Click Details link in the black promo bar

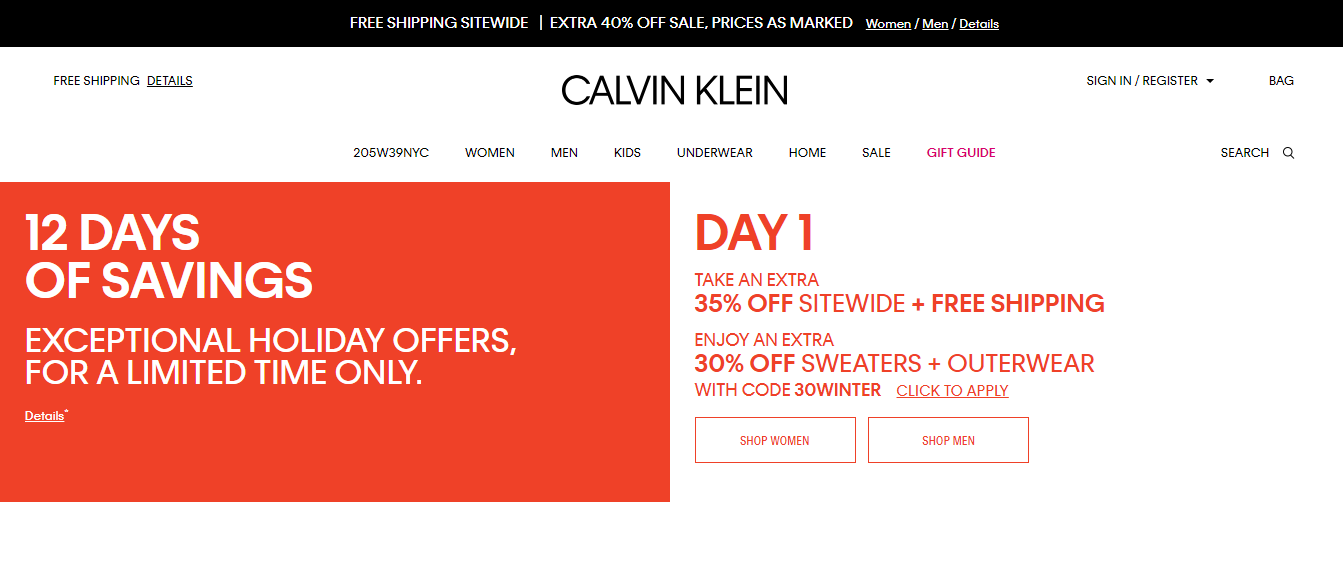(979, 24)
